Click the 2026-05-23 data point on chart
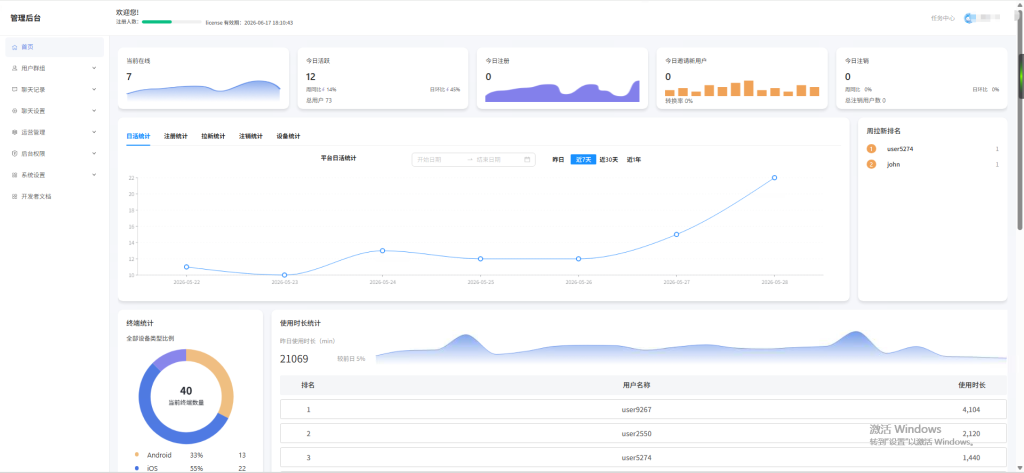This screenshot has height=473, width=1024. (x=284, y=275)
